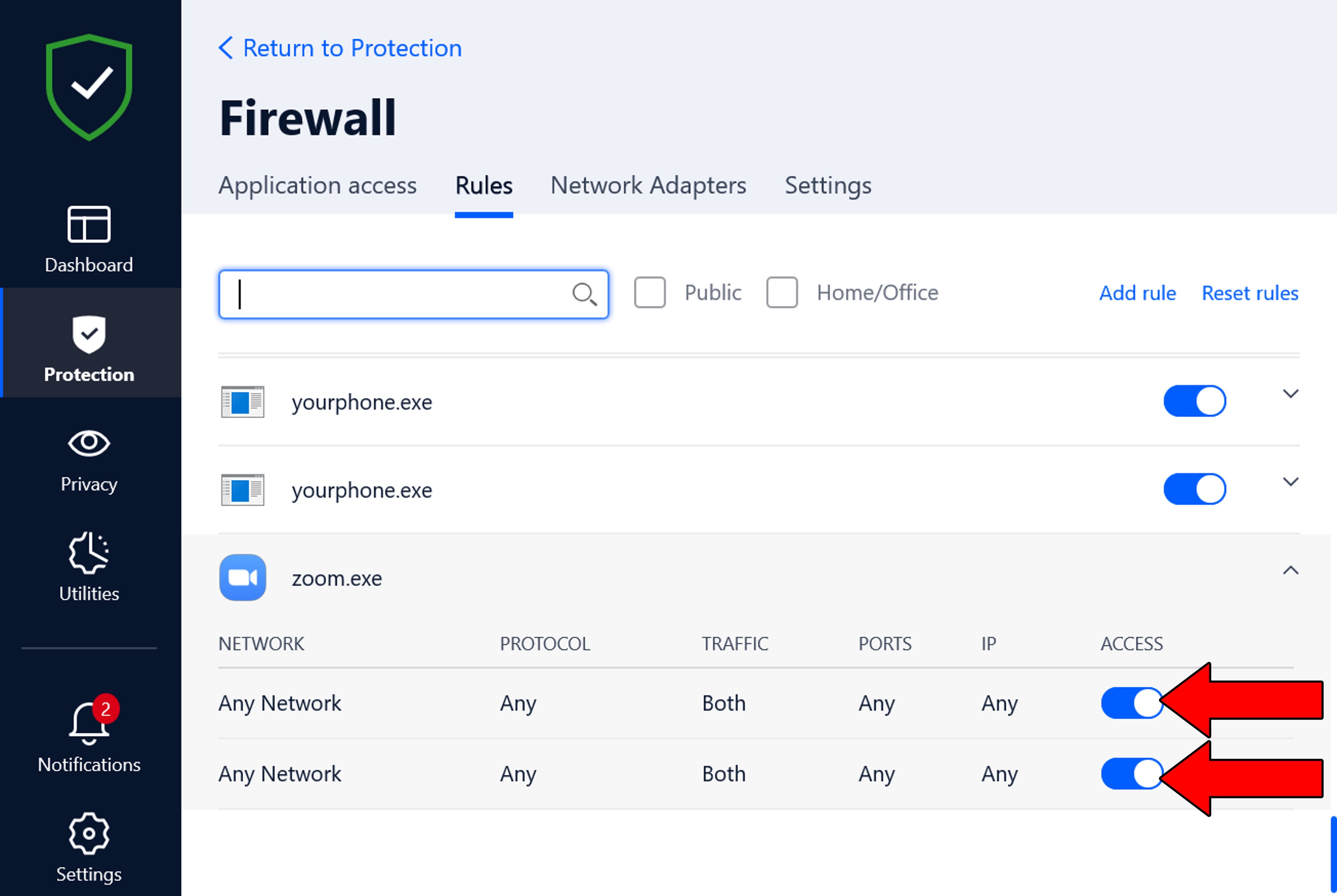Expand the second yourphone.exe rule
Image resolution: width=1337 pixels, height=896 pixels.
[x=1290, y=482]
